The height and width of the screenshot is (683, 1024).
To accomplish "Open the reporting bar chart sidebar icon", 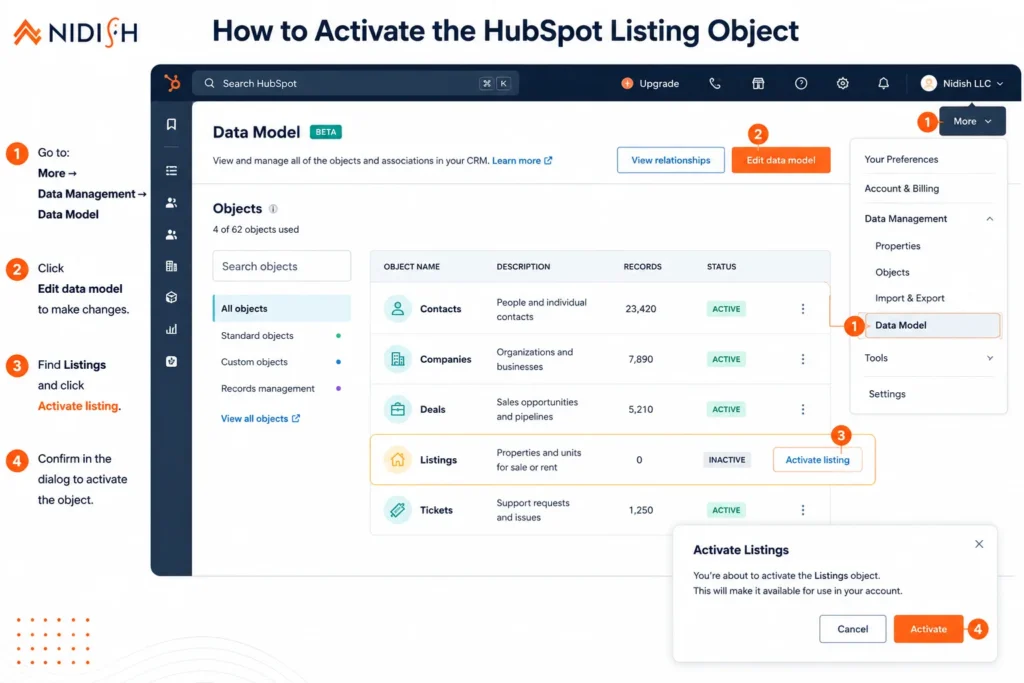I will pyautogui.click(x=171, y=329).
